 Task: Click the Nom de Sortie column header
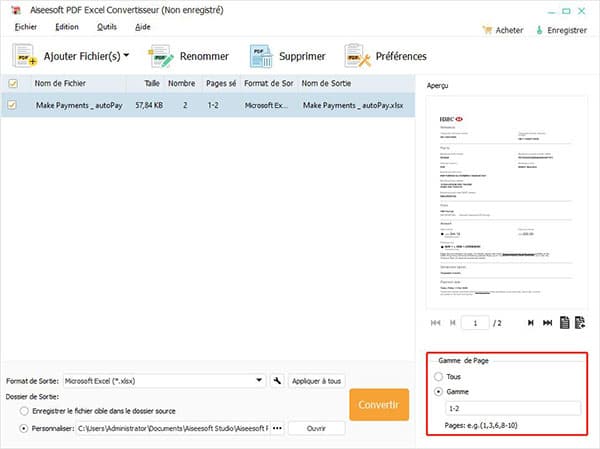326,83
